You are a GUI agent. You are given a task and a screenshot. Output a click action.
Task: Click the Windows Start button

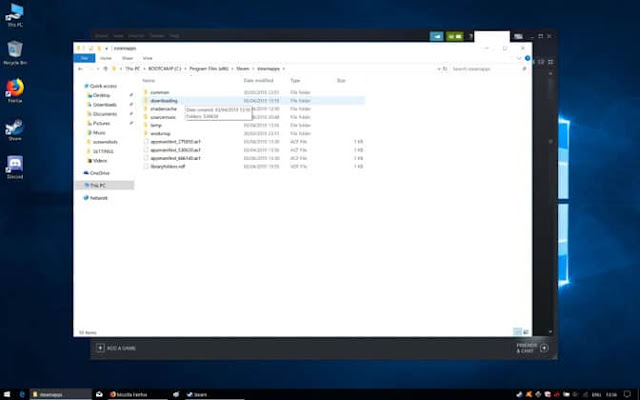pyautogui.click(x=7, y=394)
